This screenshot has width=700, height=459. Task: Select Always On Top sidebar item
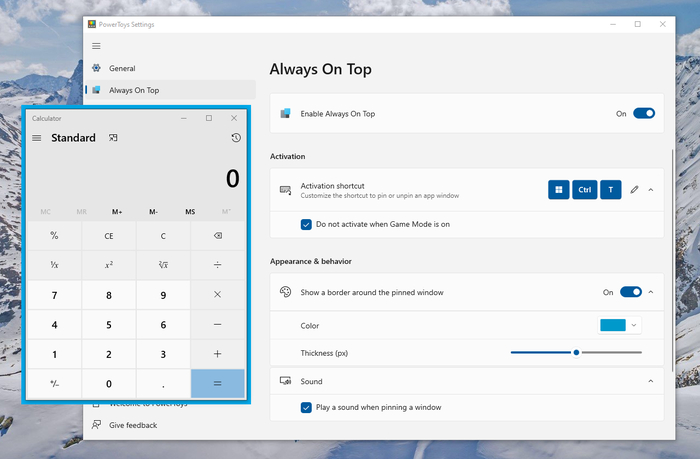point(133,90)
